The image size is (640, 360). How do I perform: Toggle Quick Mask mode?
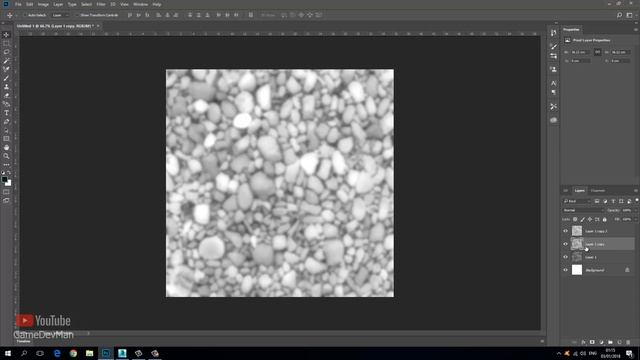(x=6, y=192)
